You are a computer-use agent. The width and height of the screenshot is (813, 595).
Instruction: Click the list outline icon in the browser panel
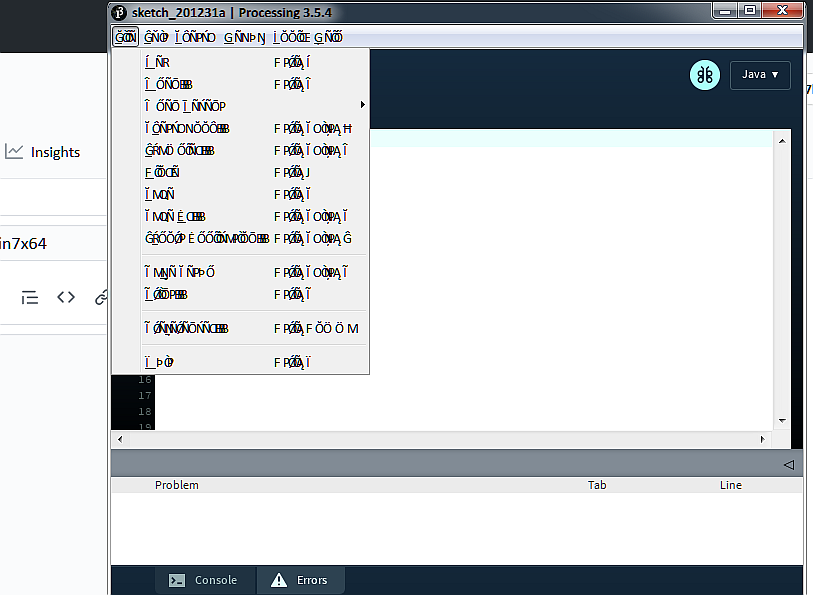point(29,297)
